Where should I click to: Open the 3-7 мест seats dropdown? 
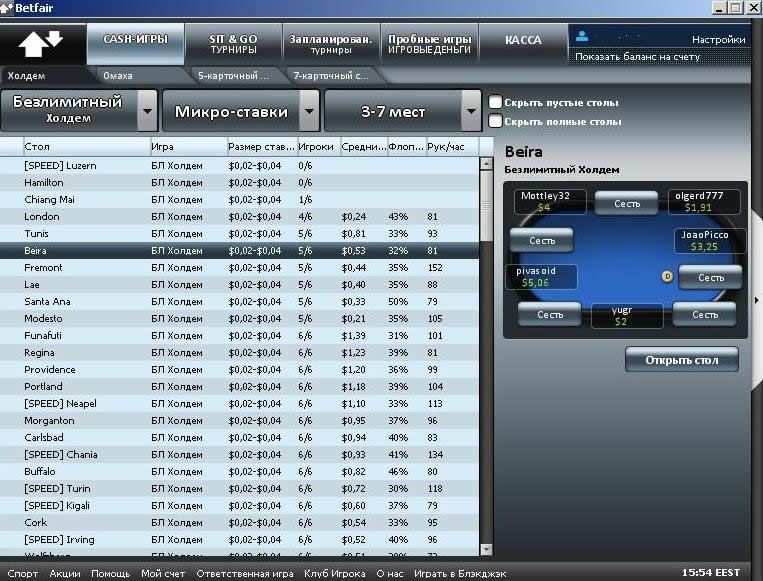[471, 110]
